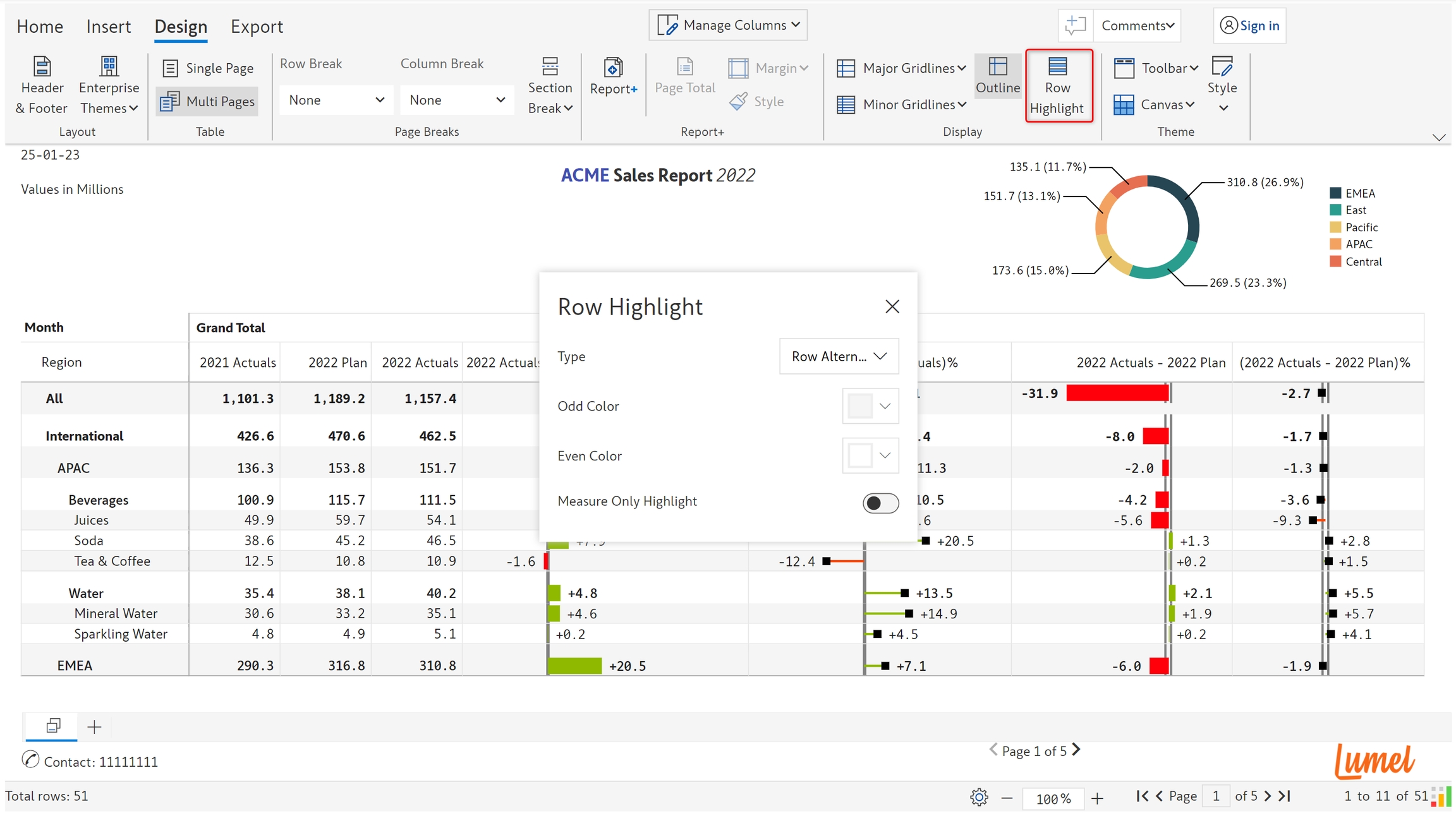Click the Row Highlight ribbon icon

click(1058, 67)
